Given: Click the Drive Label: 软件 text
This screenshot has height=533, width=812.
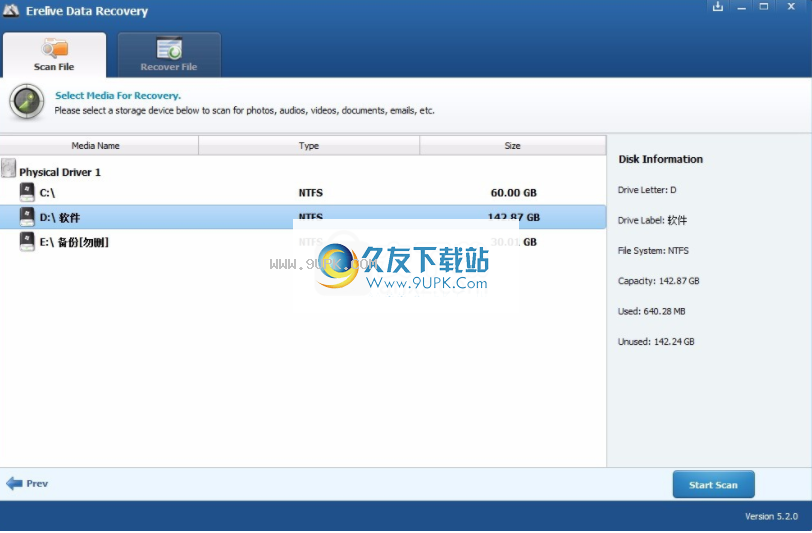Looking at the screenshot, I should click(x=652, y=220).
